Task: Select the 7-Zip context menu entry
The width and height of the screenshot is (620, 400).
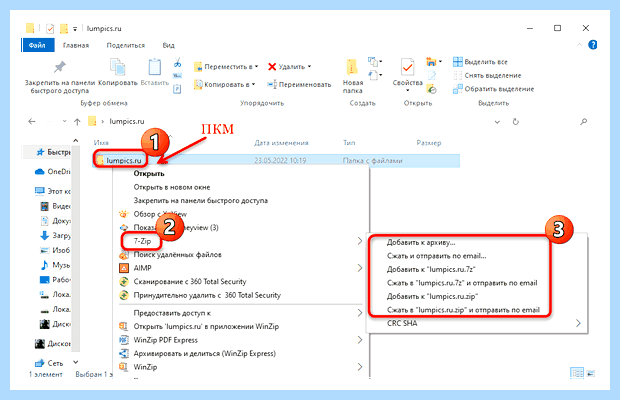Action: tap(142, 241)
